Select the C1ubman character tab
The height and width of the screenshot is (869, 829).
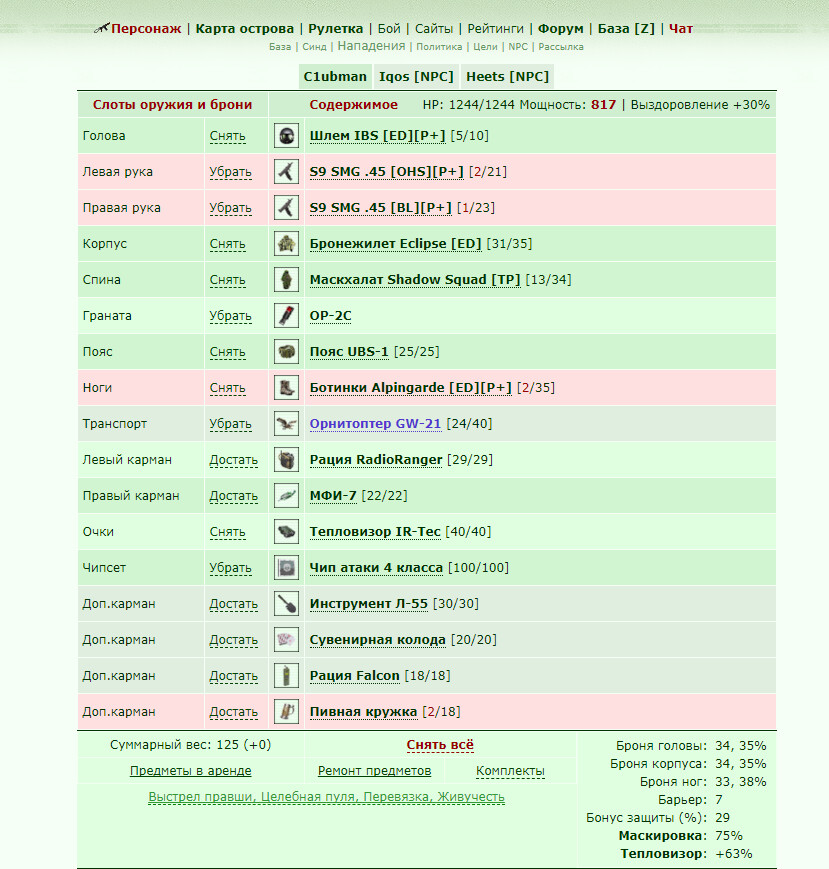tap(335, 76)
